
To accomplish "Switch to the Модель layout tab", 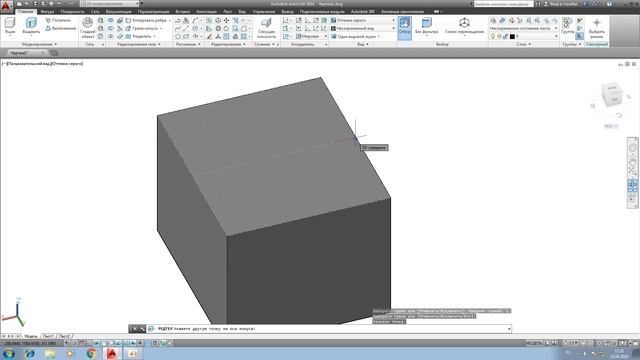I will click(31, 336).
